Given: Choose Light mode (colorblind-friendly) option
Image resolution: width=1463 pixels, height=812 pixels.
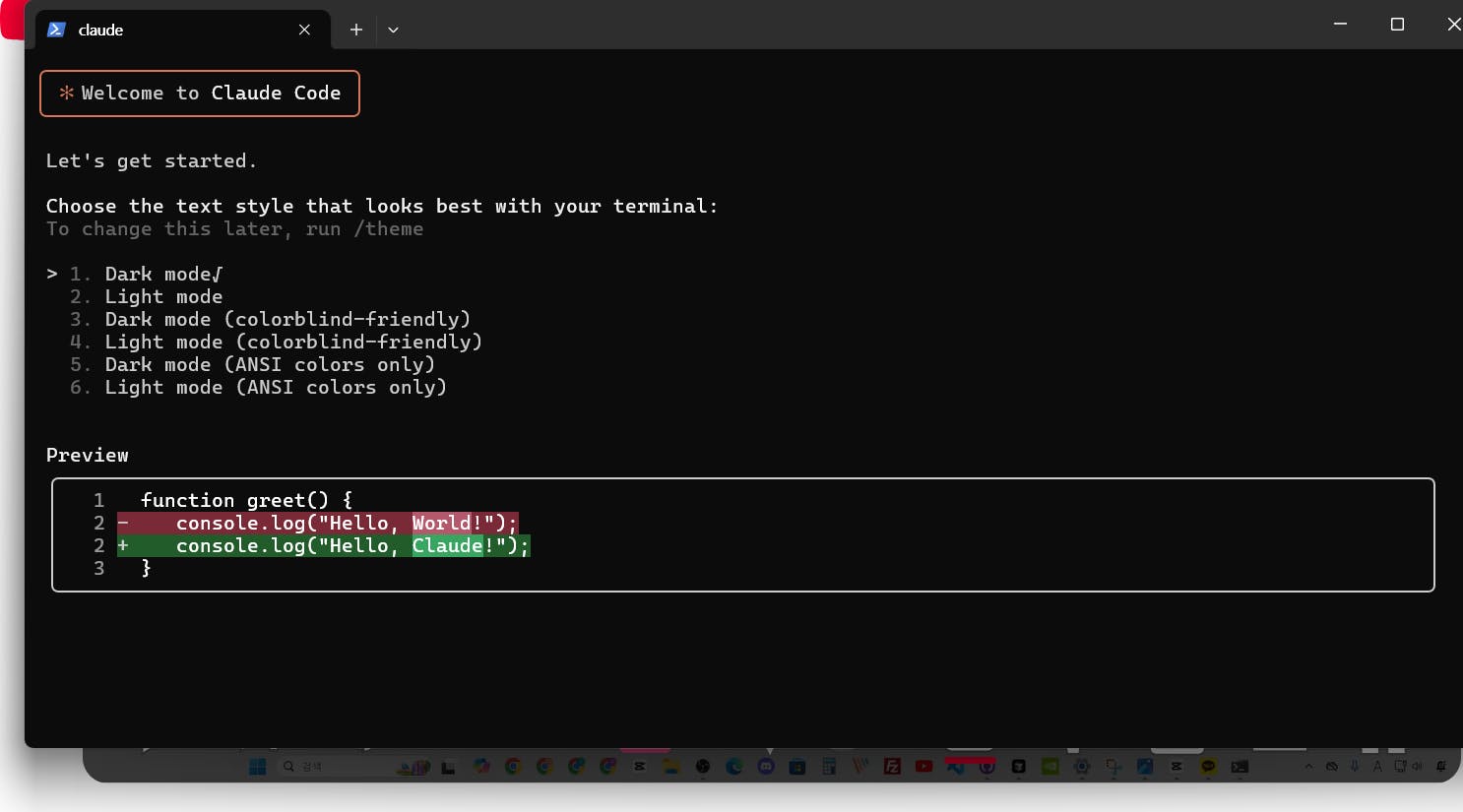Looking at the screenshot, I should (276, 342).
